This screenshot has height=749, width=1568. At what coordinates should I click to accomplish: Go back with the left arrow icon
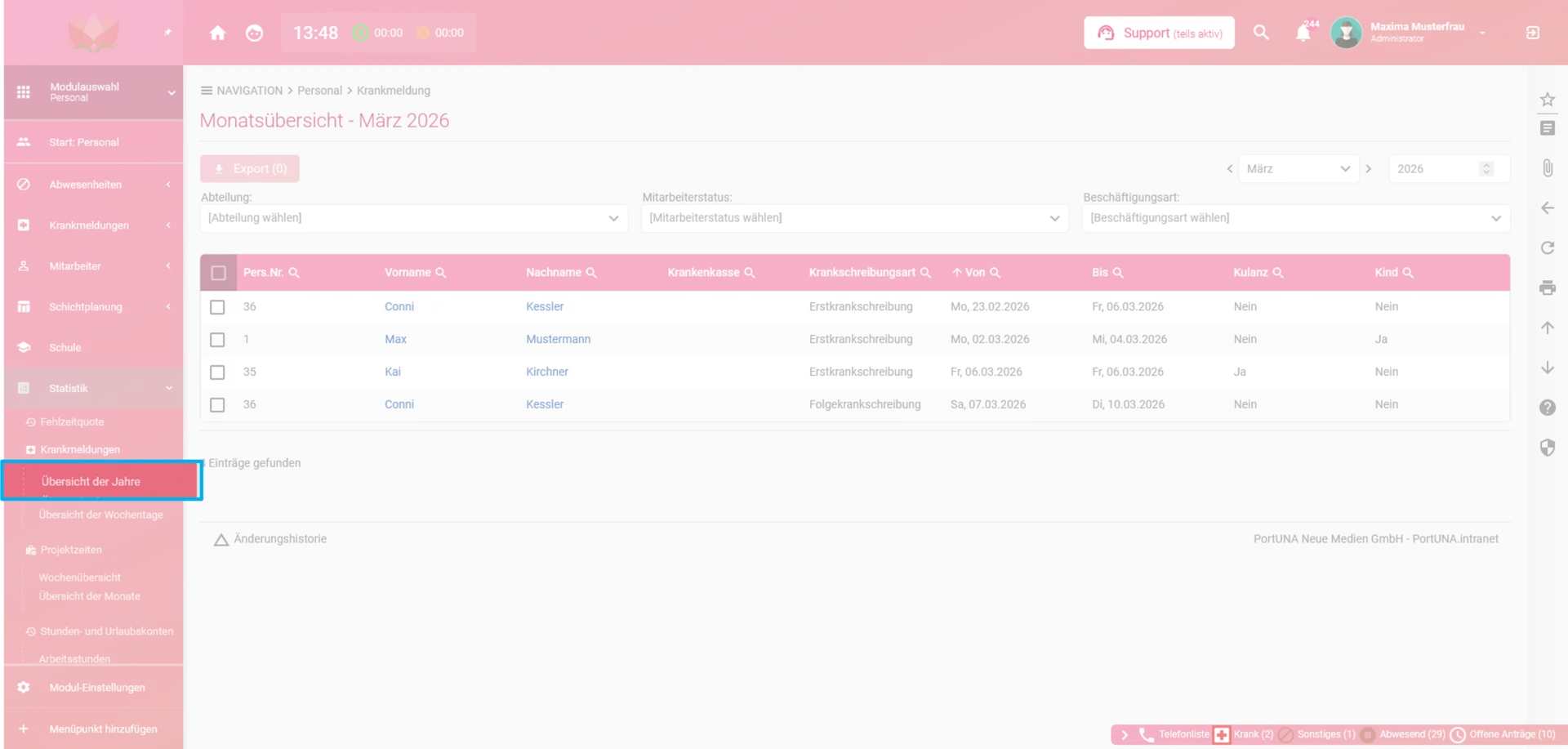point(1548,208)
